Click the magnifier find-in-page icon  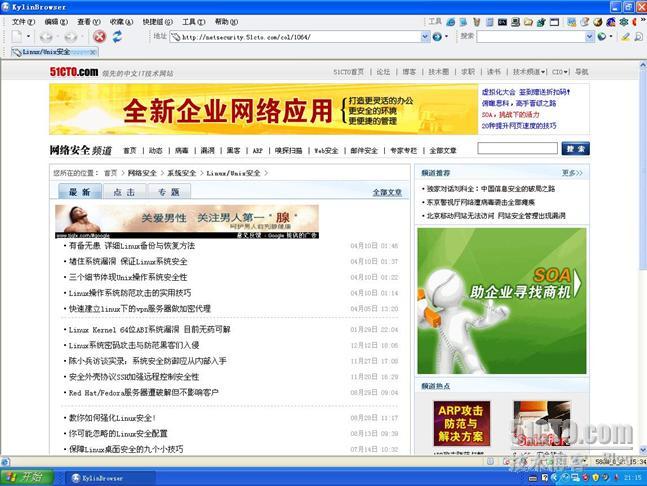pos(638,37)
